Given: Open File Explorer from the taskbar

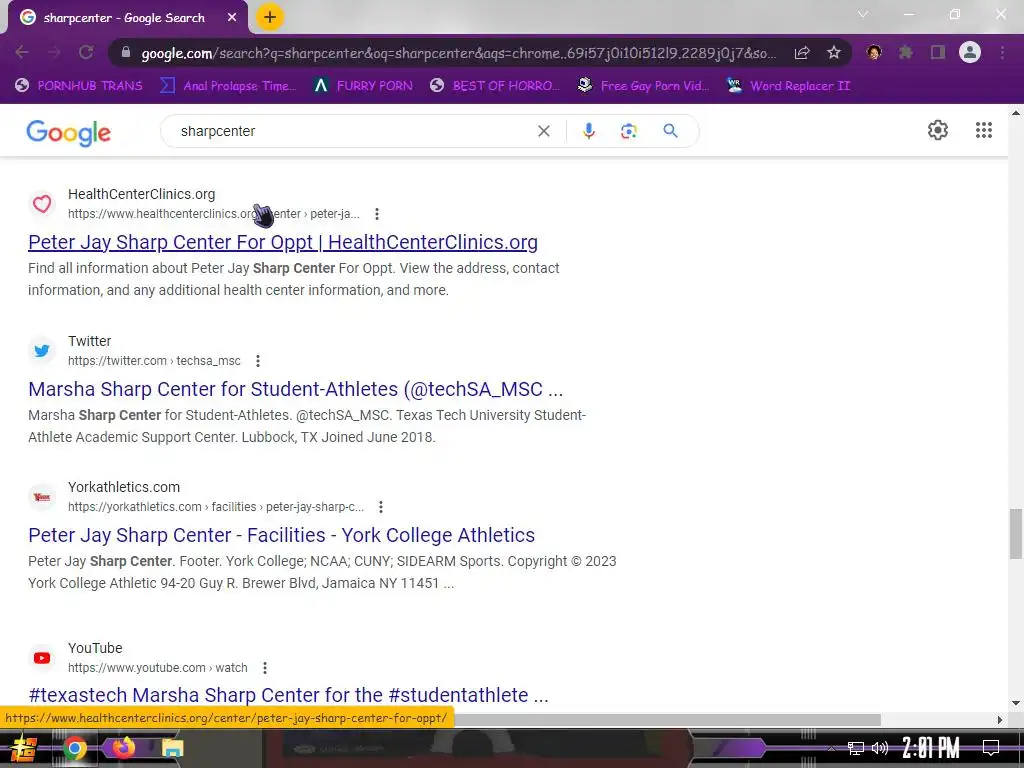Looking at the screenshot, I should (172, 748).
